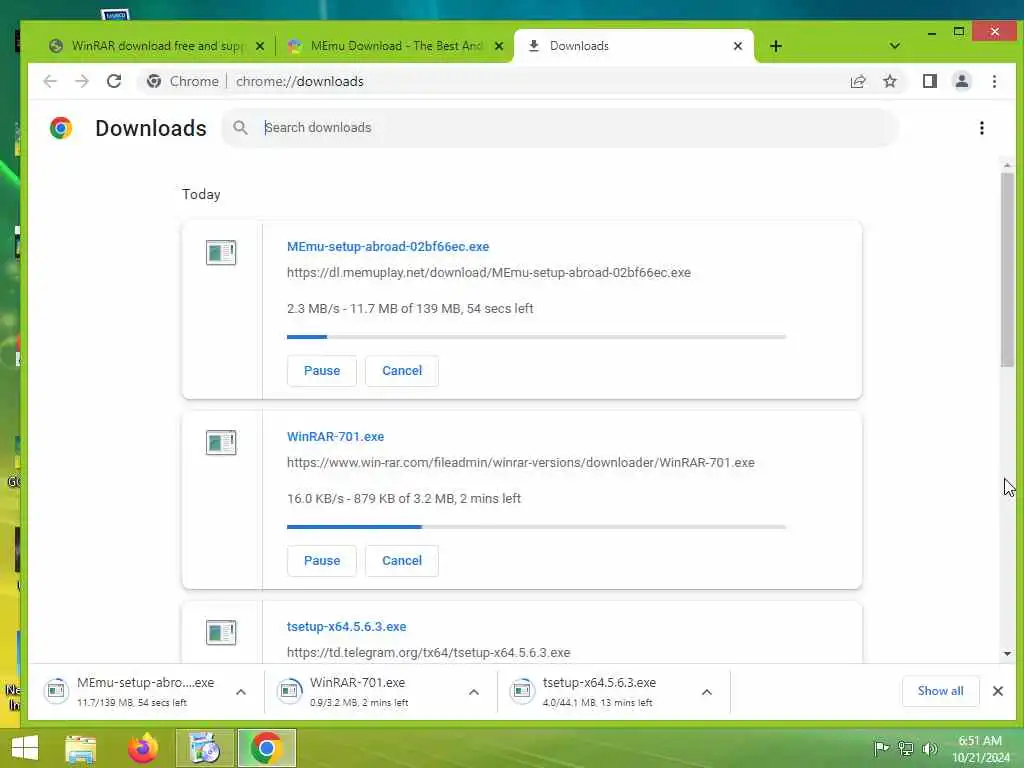Open the network icon in system tray
This screenshot has height=768, width=1024.
[x=905, y=748]
